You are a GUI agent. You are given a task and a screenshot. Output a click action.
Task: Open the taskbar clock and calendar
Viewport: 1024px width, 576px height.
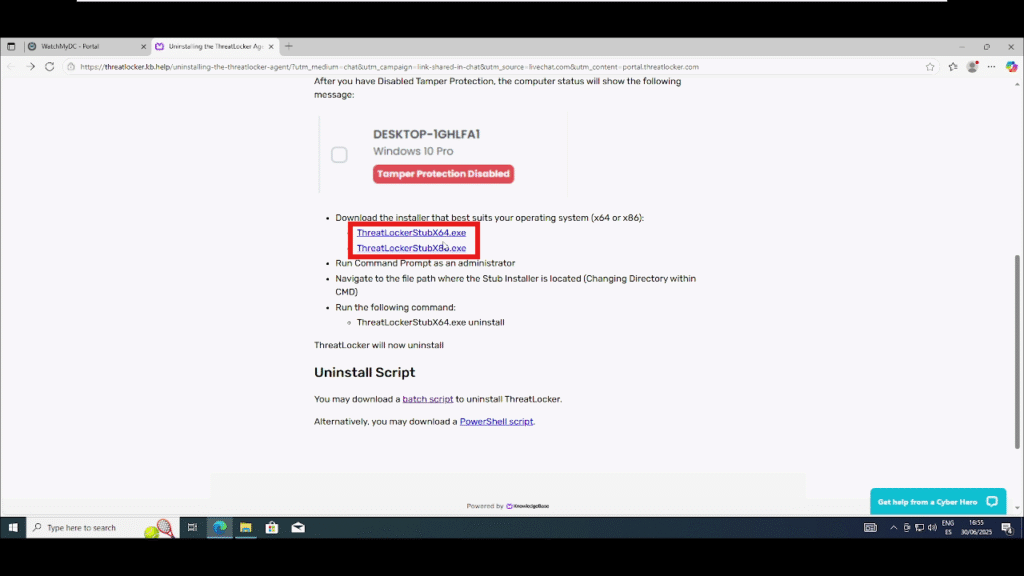point(976,528)
